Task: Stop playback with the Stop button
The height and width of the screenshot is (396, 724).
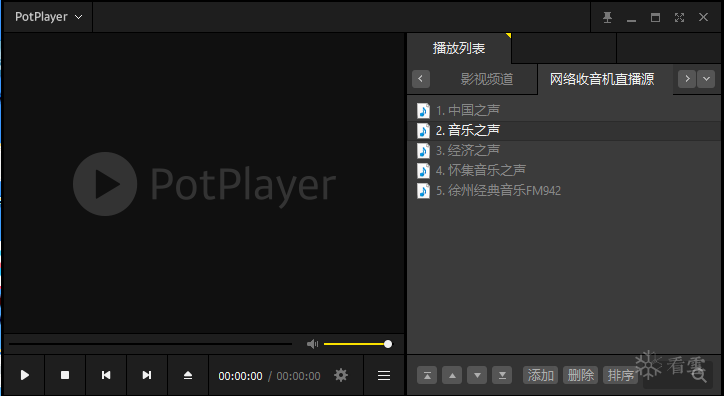Action: coord(65,375)
